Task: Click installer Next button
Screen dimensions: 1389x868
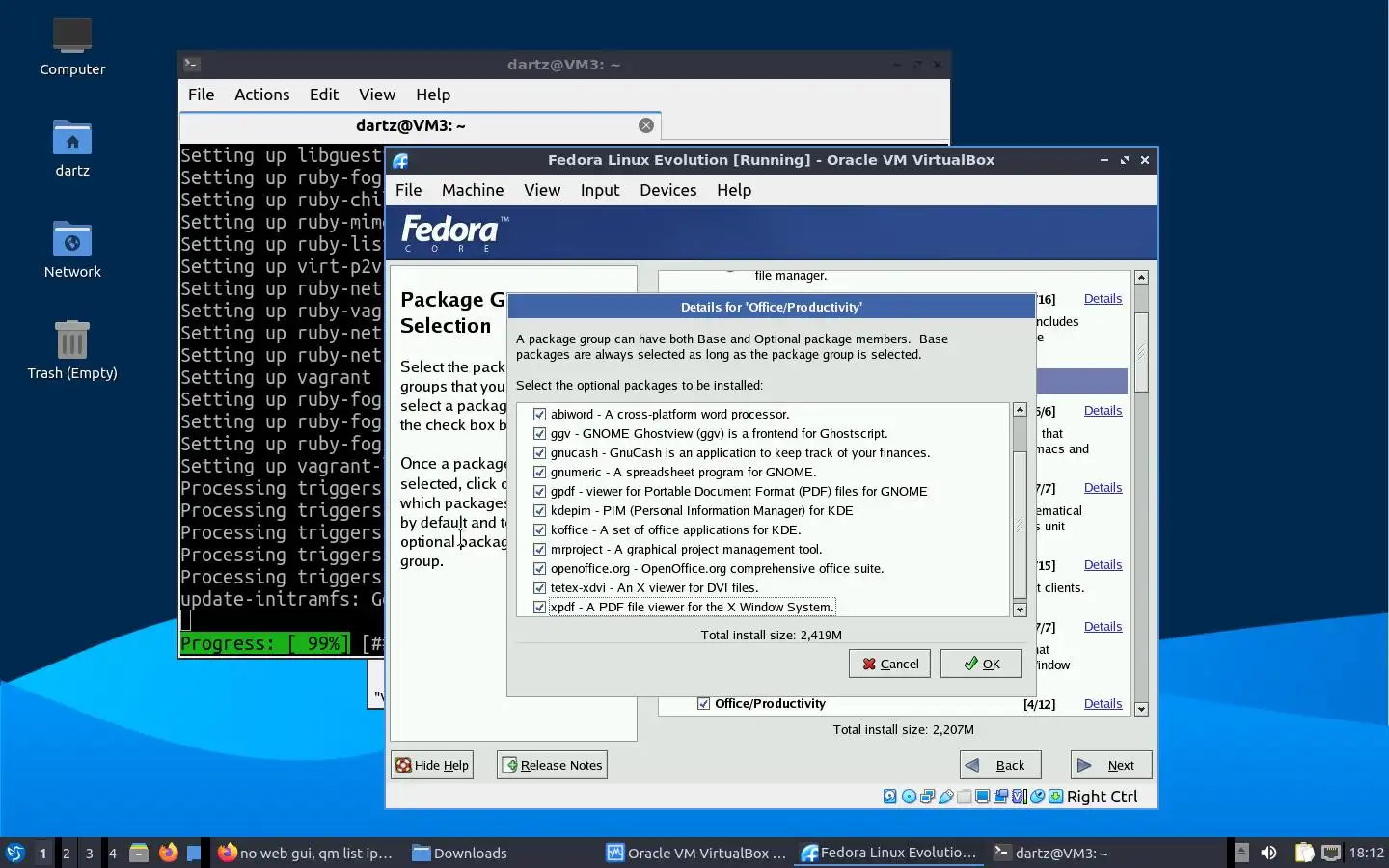Action: click(1111, 765)
